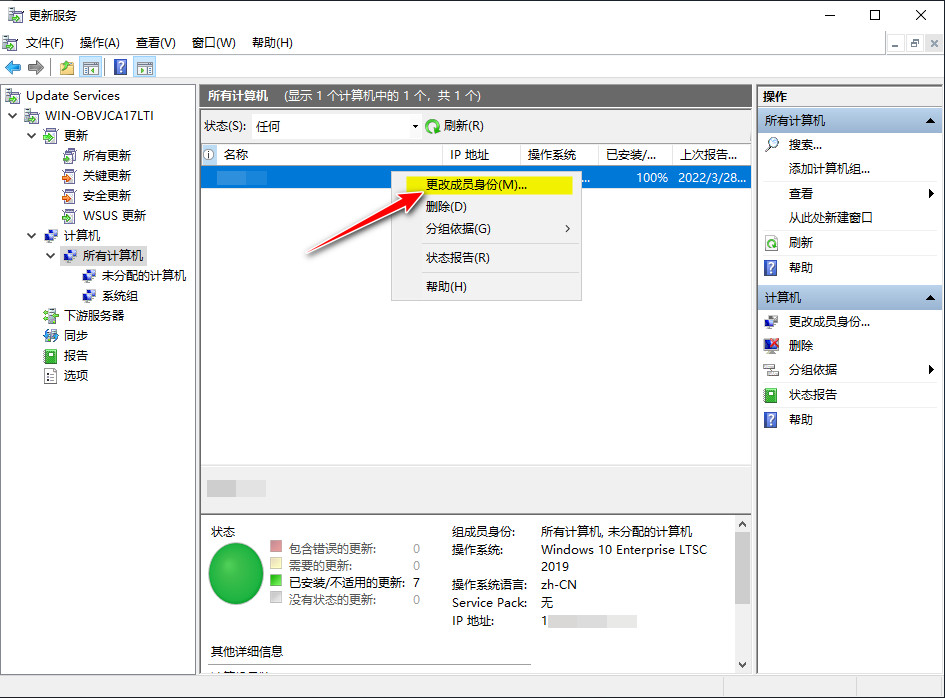
Task: Open the 同步 node
Action: [76, 336]
